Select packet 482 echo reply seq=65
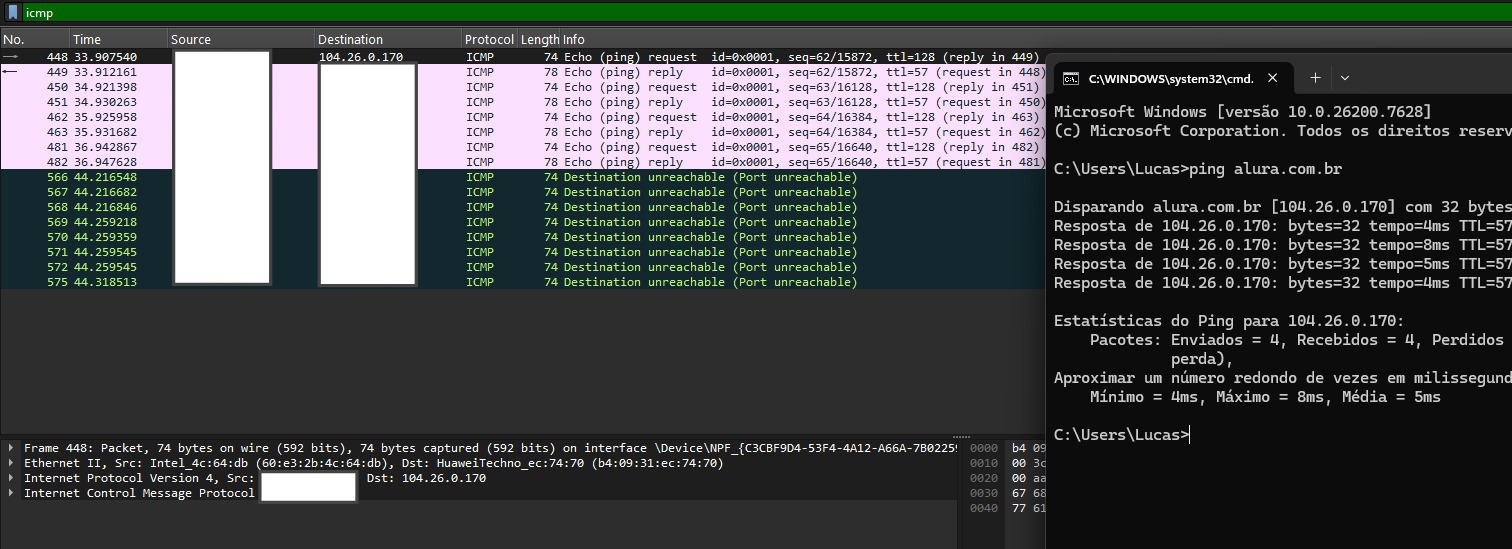The image size is (1512, 549). [522, 162]
